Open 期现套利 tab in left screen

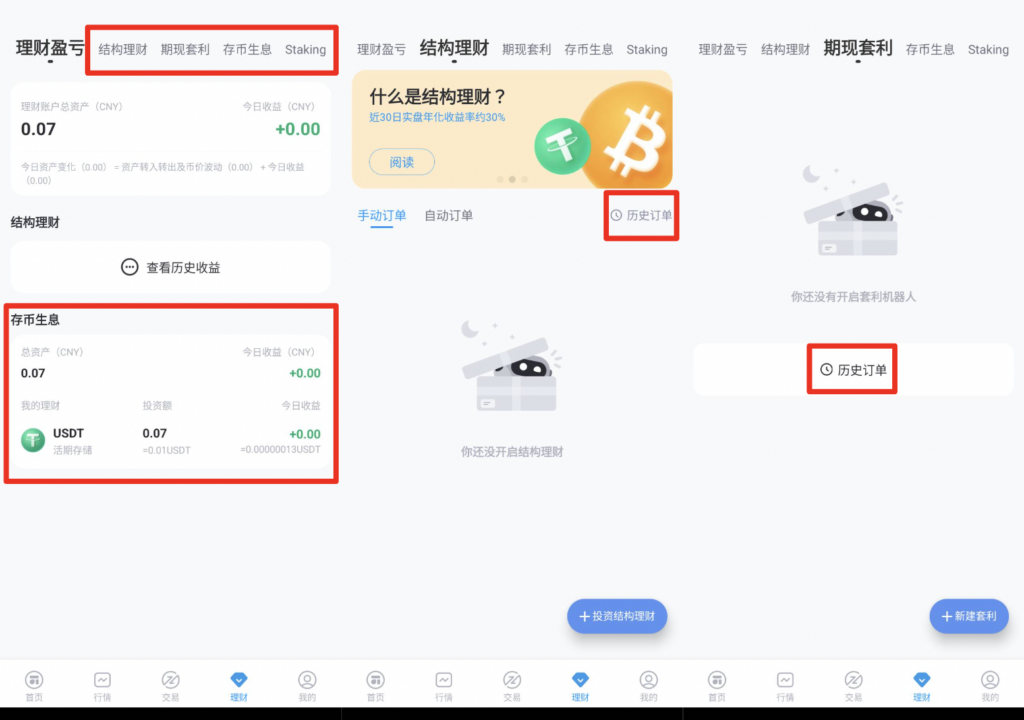(x=185, y=50)
